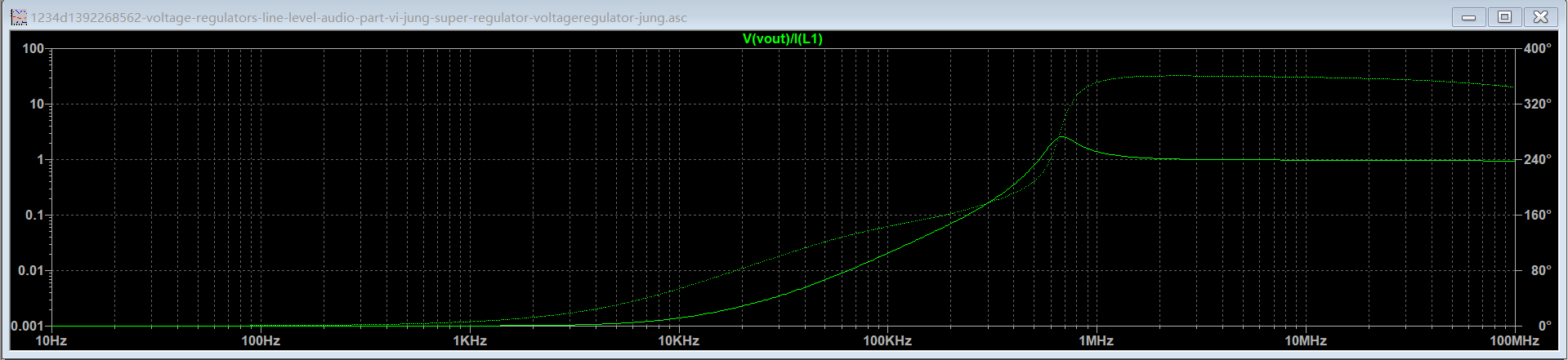Viewport: 1568px width, 360px height.
Task: Click the 80° phase axis label
Action: 1541,270
